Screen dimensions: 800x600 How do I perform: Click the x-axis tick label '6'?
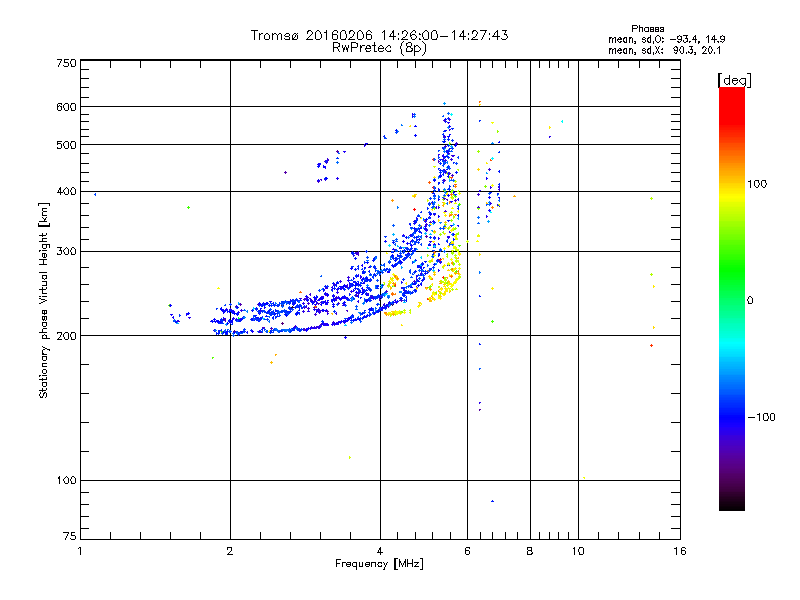tap(468, 551)
